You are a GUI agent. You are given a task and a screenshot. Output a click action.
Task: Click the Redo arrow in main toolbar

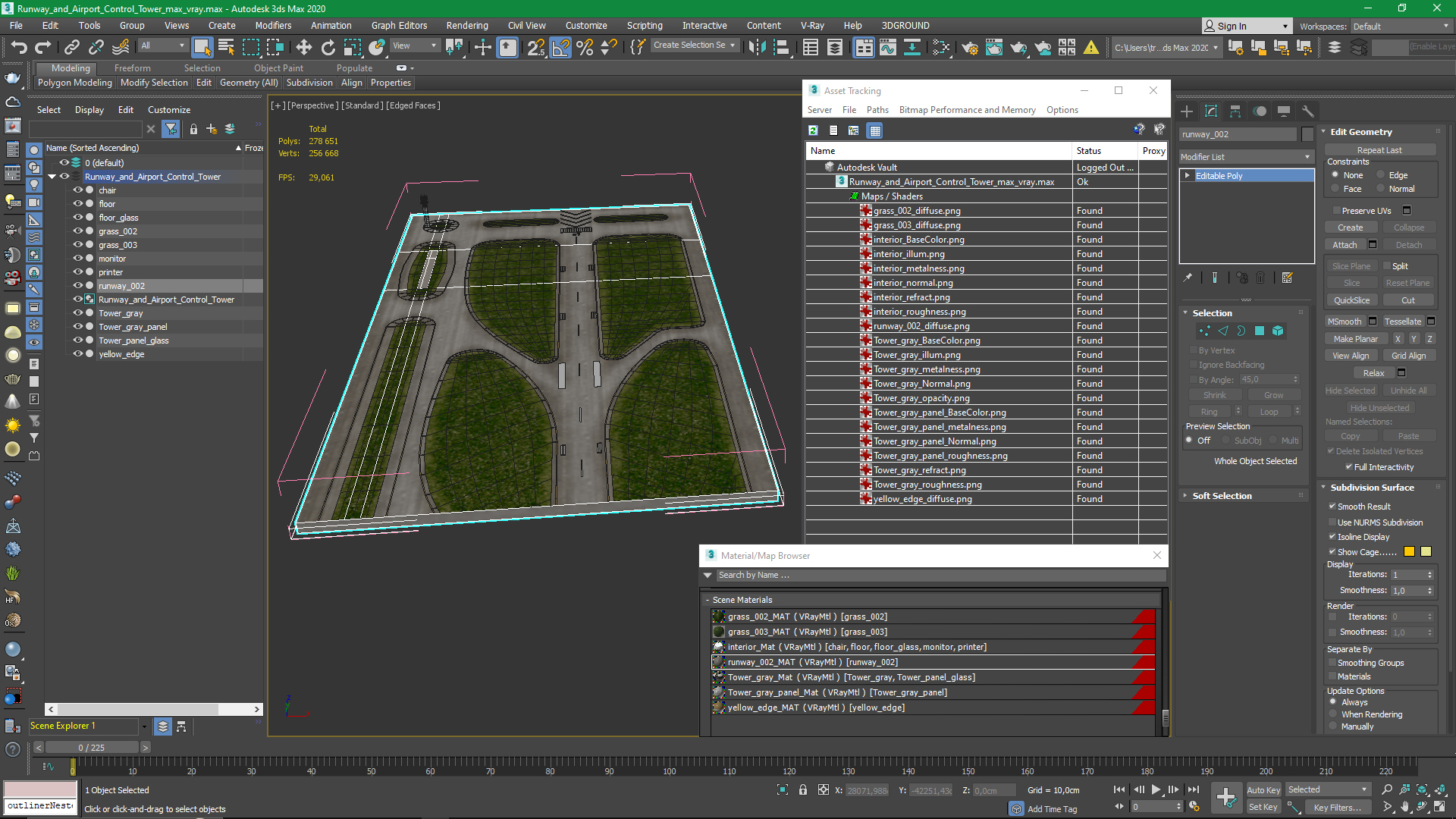pyautogui.click(x=43, y=47)
